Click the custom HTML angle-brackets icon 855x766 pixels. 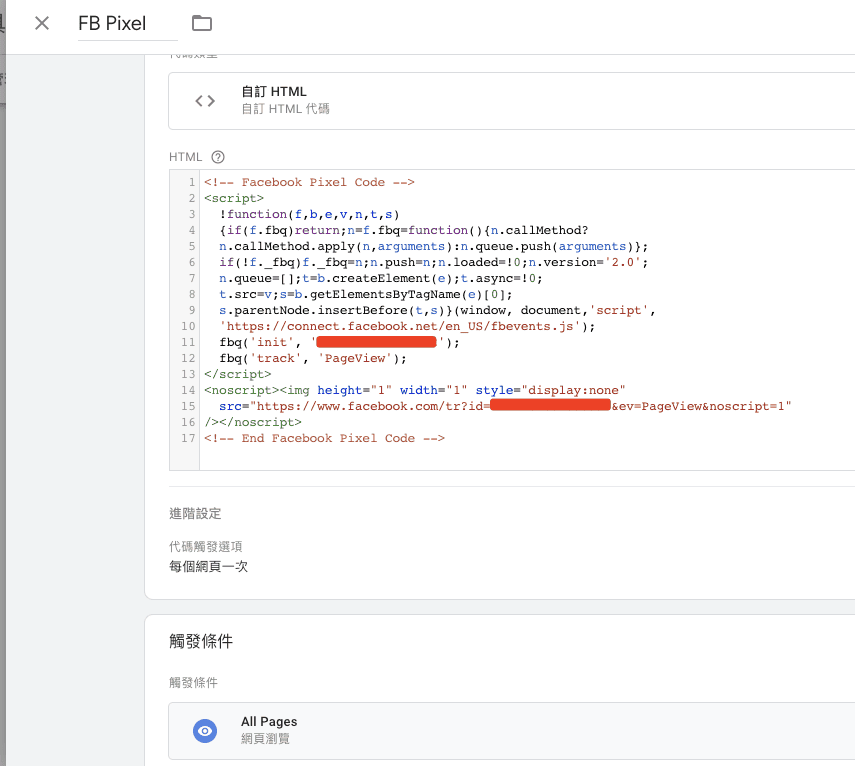click(205, 100)
